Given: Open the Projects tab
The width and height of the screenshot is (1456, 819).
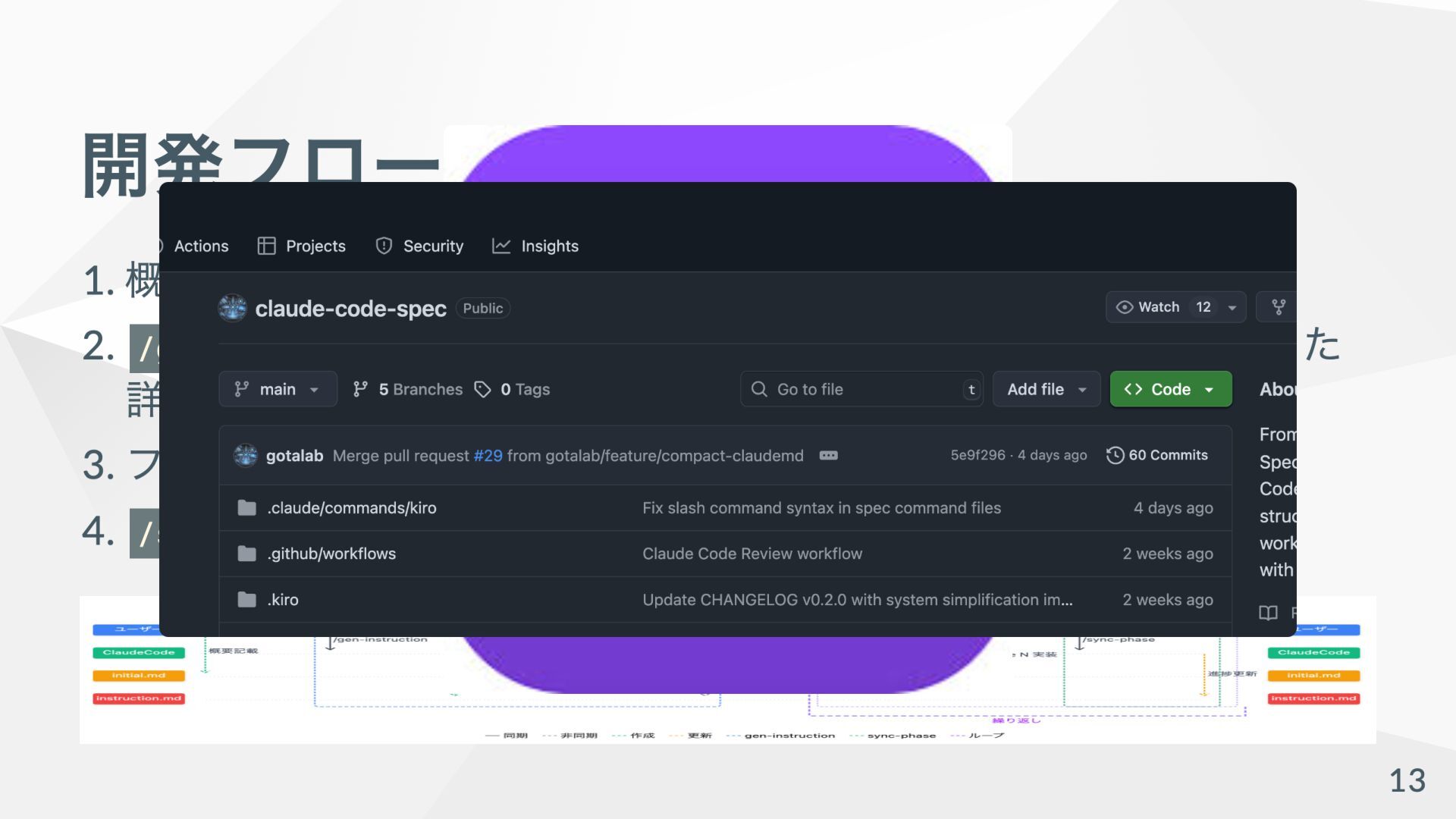Looking at the screenshot, I should pyautogui.click(x=301, y=246).
